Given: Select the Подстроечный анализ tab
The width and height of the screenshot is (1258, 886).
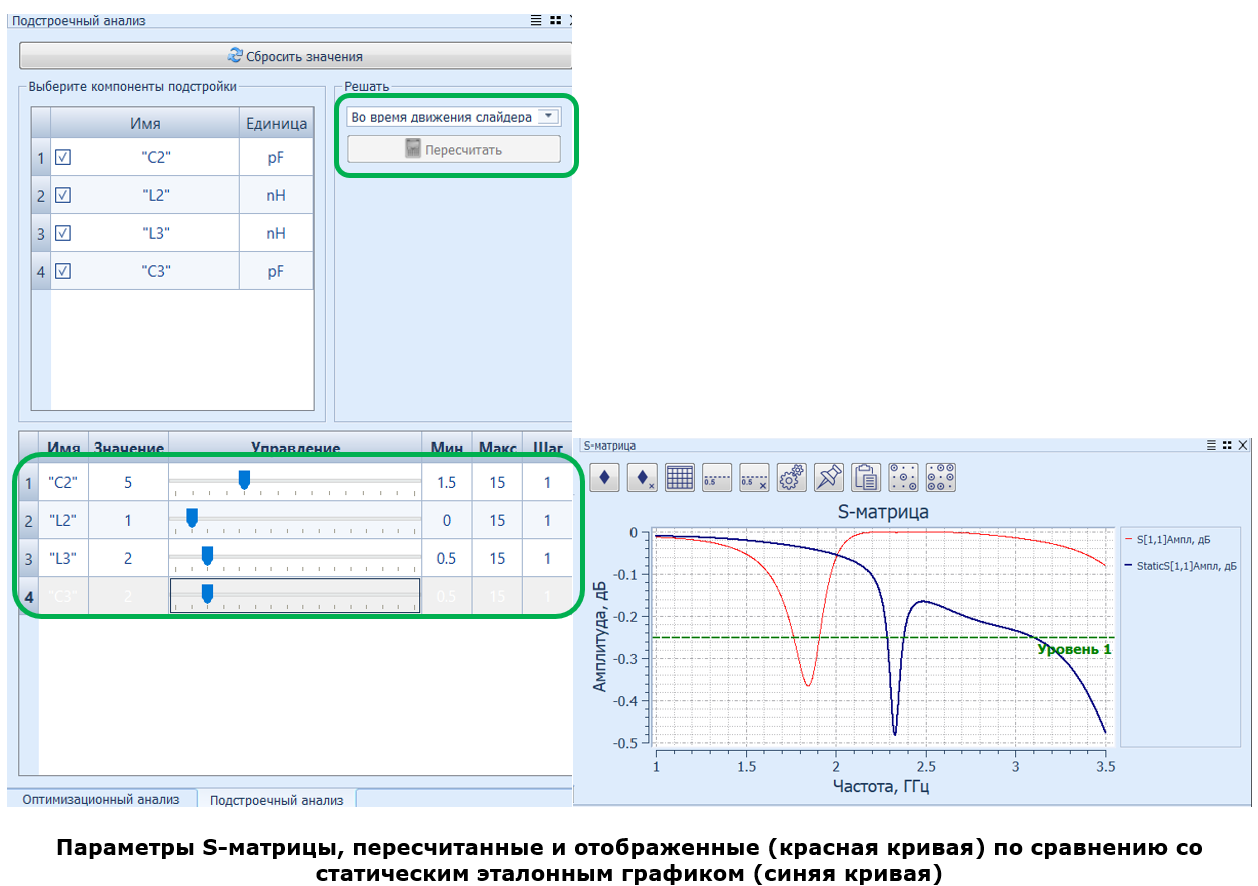Looking at the screenshot, I should (x=277, y=799).
